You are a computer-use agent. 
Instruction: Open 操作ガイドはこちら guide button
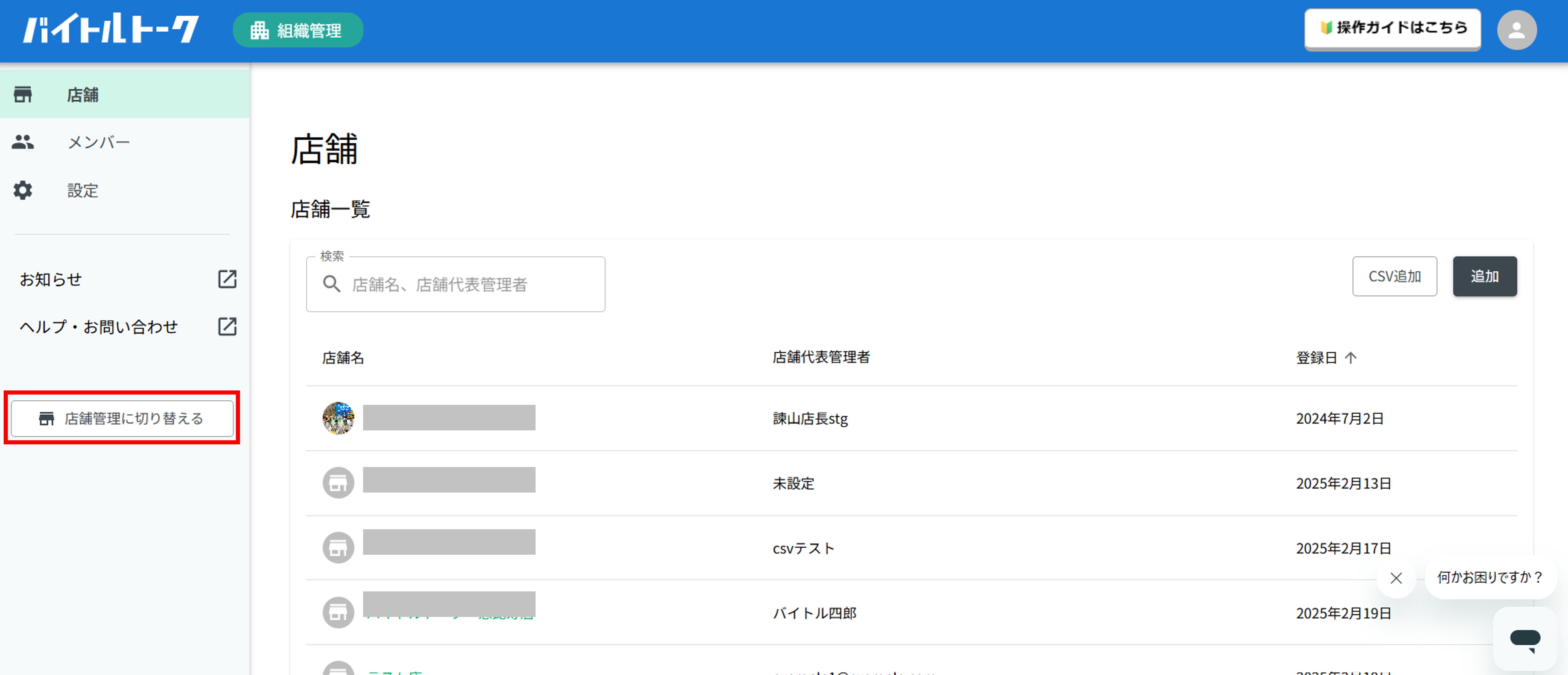tap(1392, 28)
